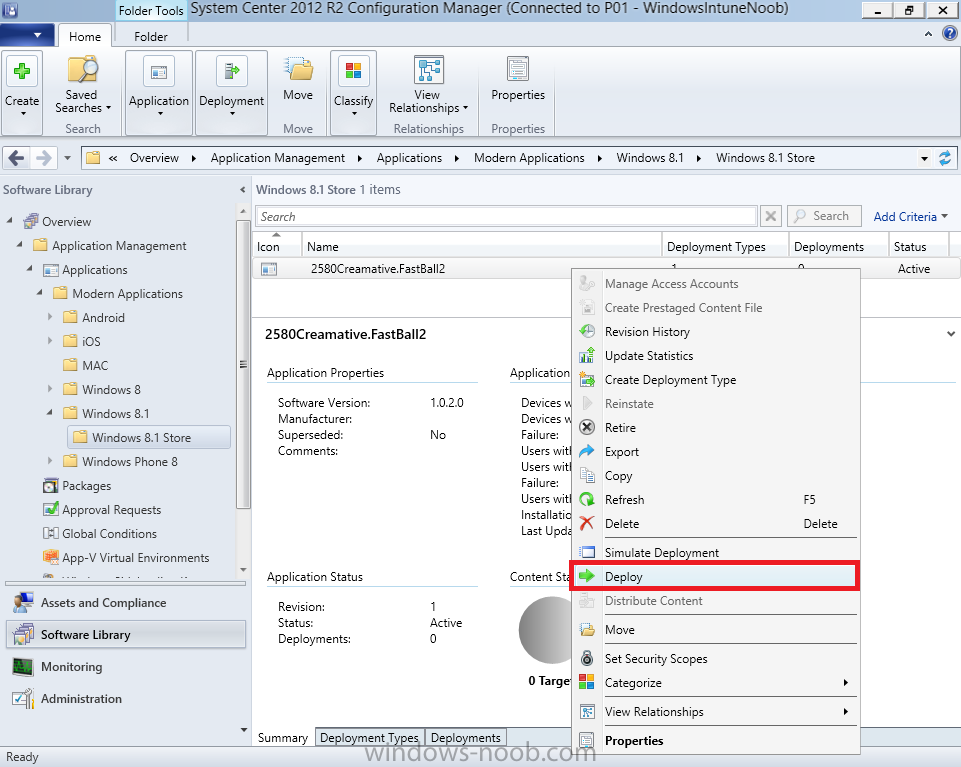Sort by the Name column header
The height and width of the screenshot is (767, 961).
coord(482,246)
